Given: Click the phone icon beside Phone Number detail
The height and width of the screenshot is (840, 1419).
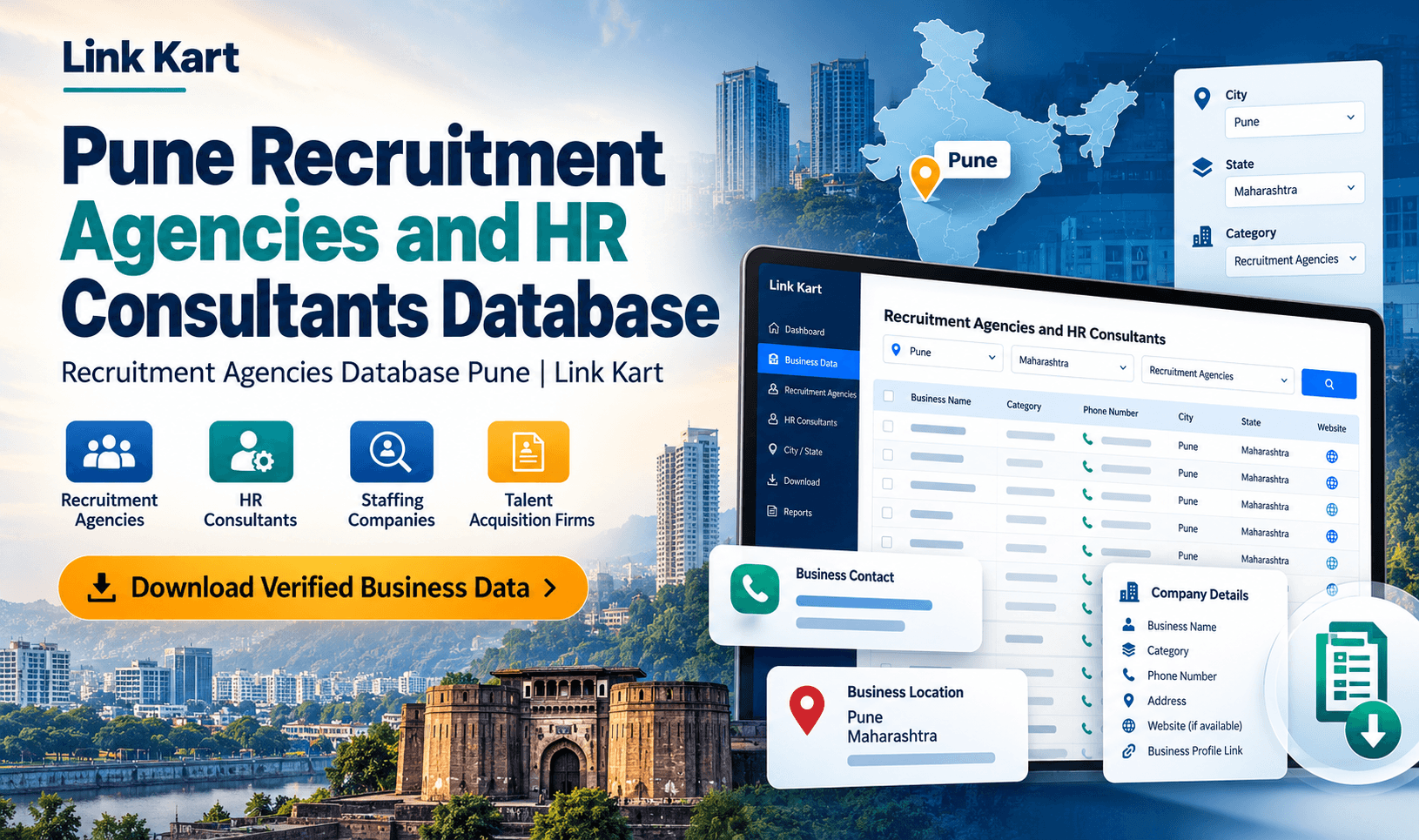Looking at the screenshot, I should point(1128,675).
